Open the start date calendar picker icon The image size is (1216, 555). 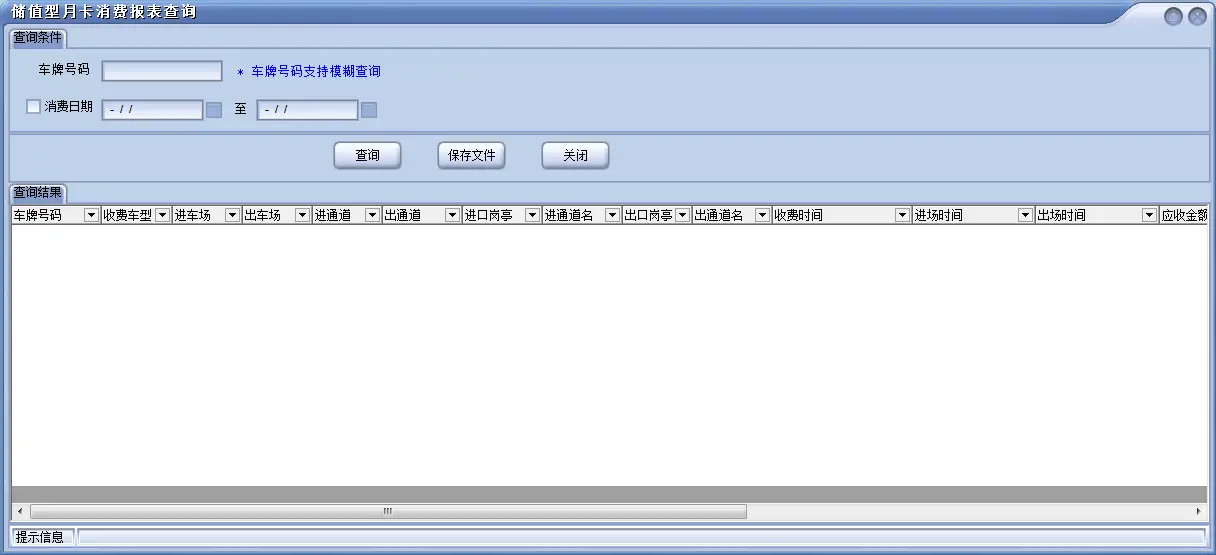[214, 110]
